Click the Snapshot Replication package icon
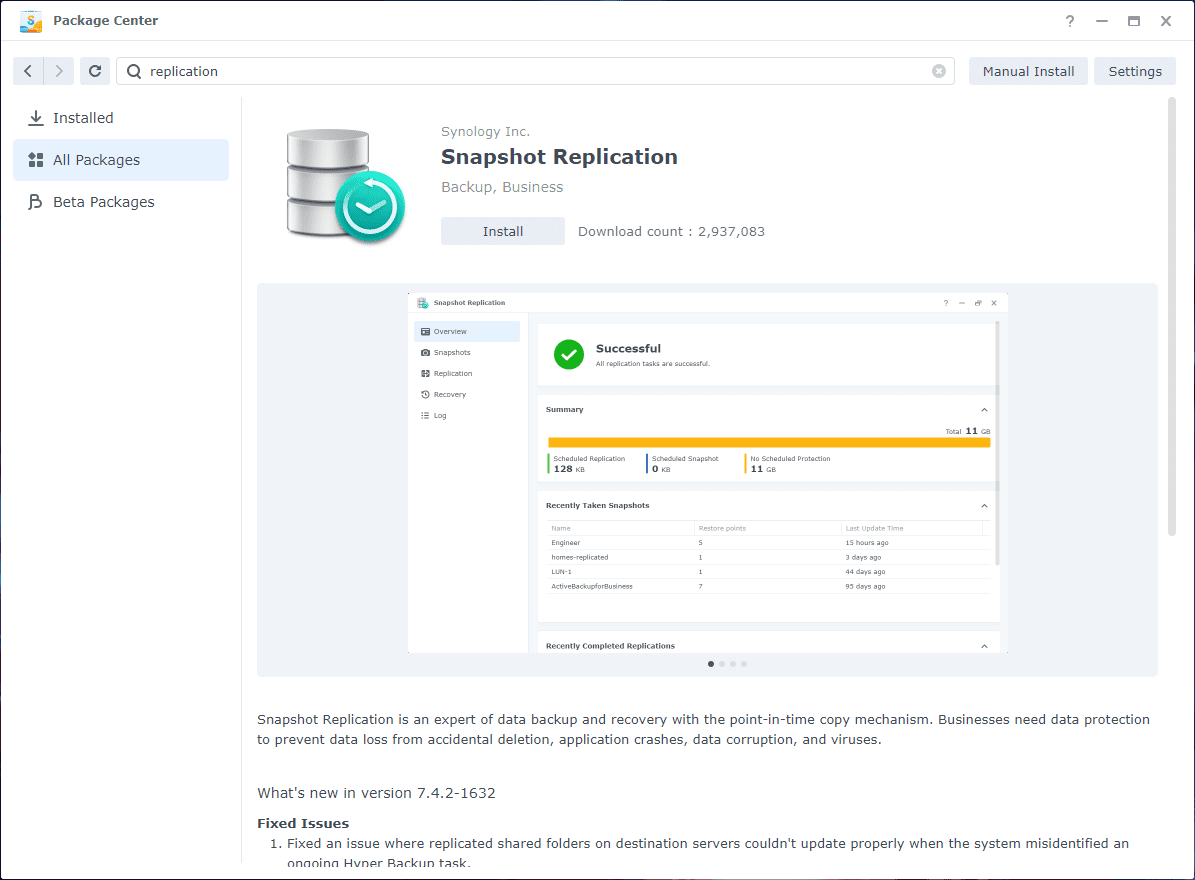 [x=345, y=185]
